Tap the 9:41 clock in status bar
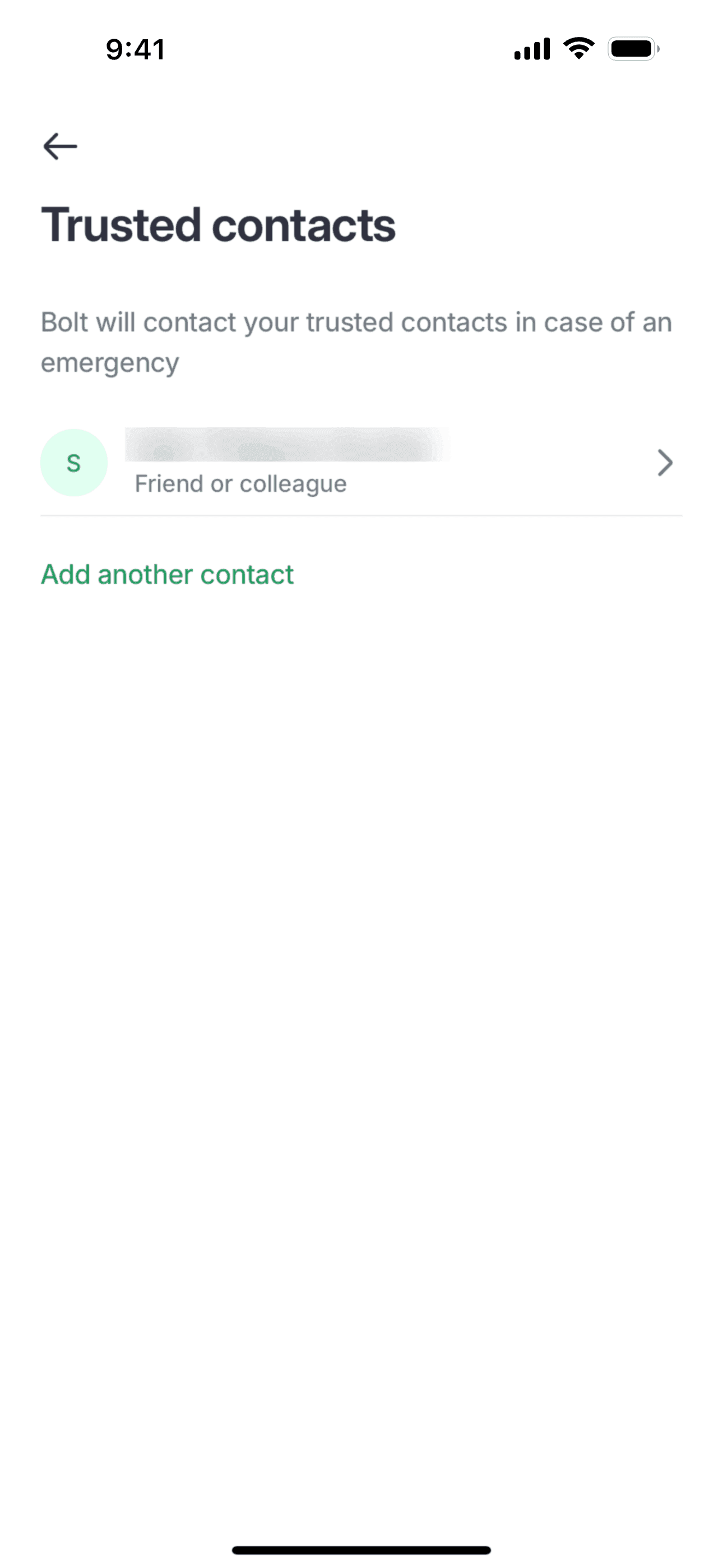This screenshot has width=723, height=1568. 135,49
